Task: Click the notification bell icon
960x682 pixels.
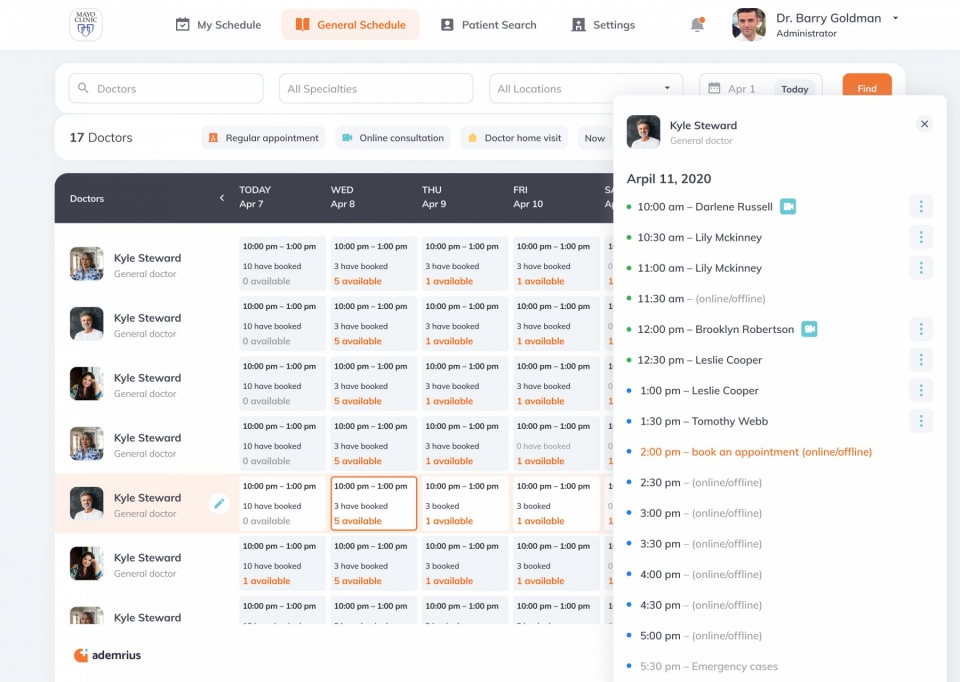Action: pos(697,25)
